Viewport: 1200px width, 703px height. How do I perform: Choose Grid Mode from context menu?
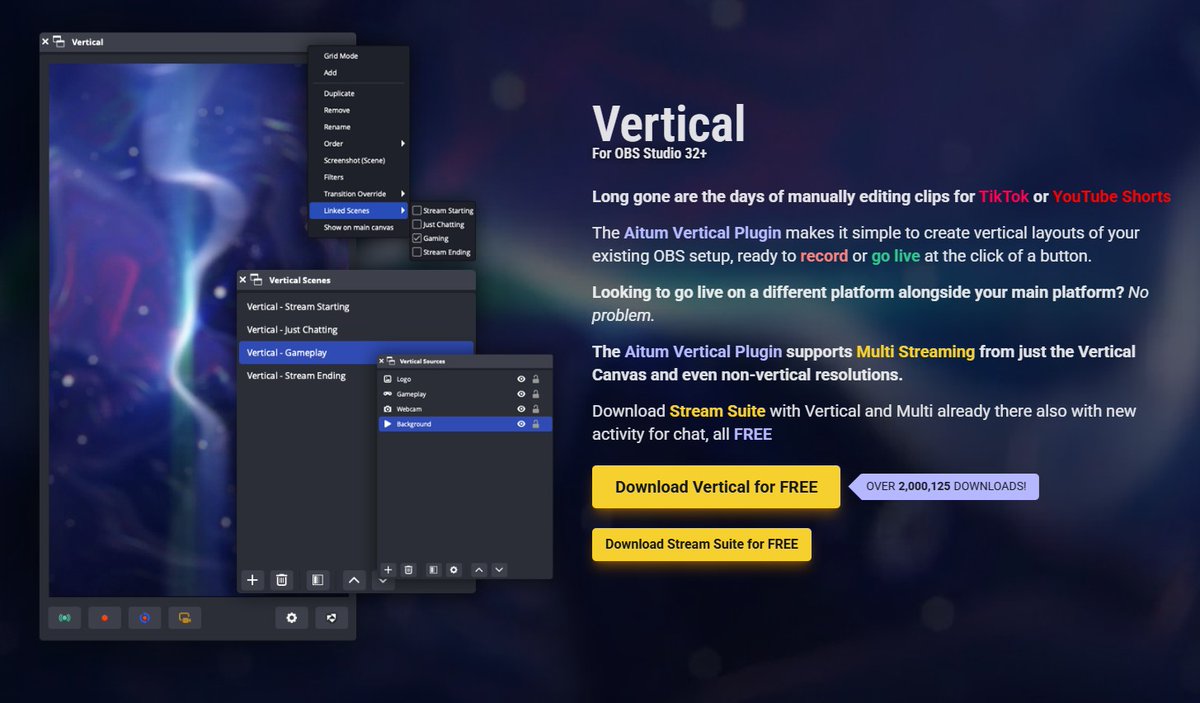pos(341,56)
